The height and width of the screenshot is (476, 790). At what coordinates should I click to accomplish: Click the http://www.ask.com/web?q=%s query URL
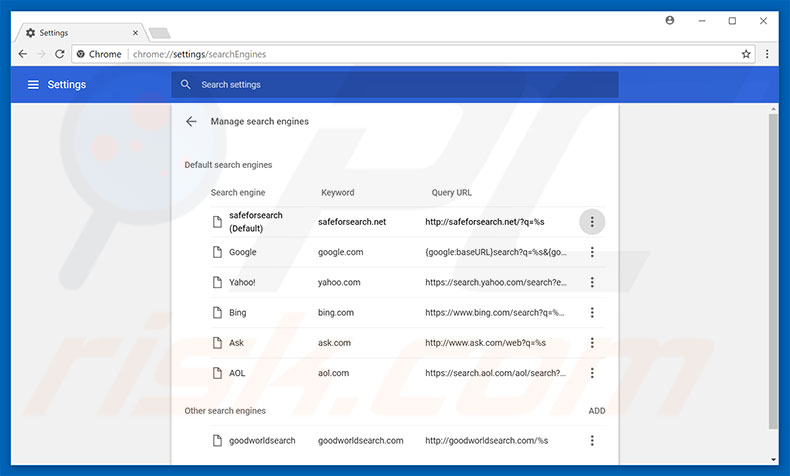[485, 343]
